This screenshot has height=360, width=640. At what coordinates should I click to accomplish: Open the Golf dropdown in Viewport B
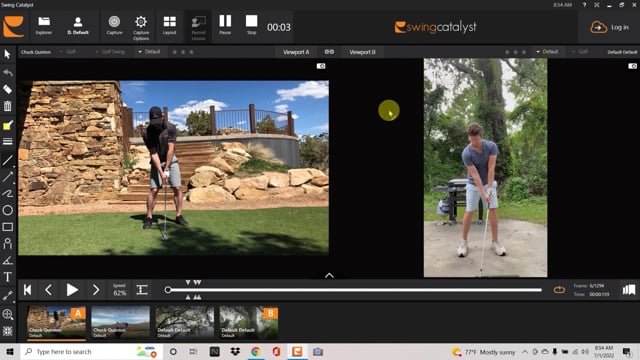580,52
